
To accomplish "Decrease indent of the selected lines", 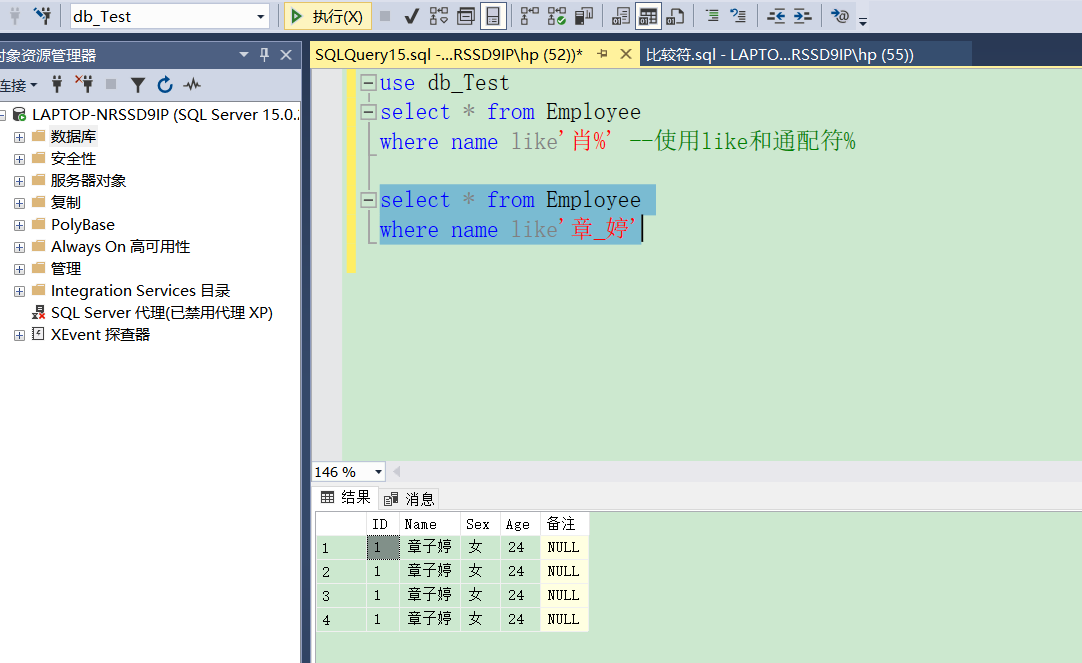I will [x=776, y=17].
